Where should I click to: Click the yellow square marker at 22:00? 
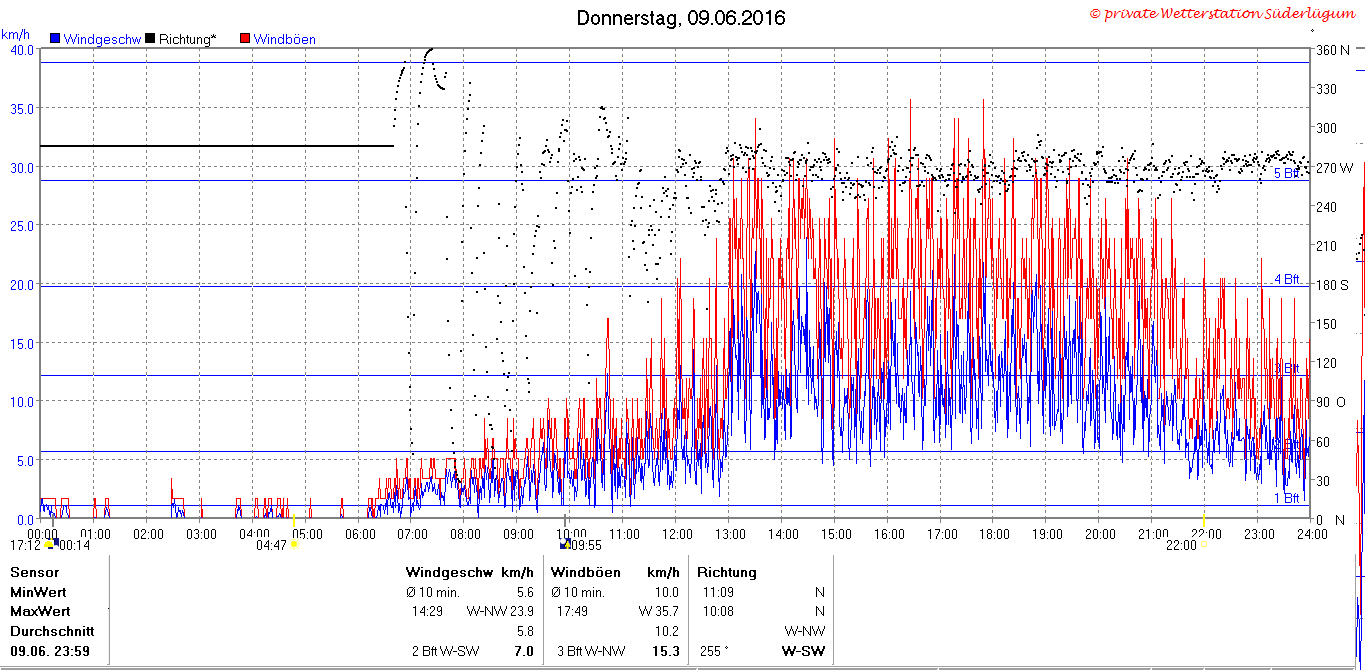point(1204,546)
